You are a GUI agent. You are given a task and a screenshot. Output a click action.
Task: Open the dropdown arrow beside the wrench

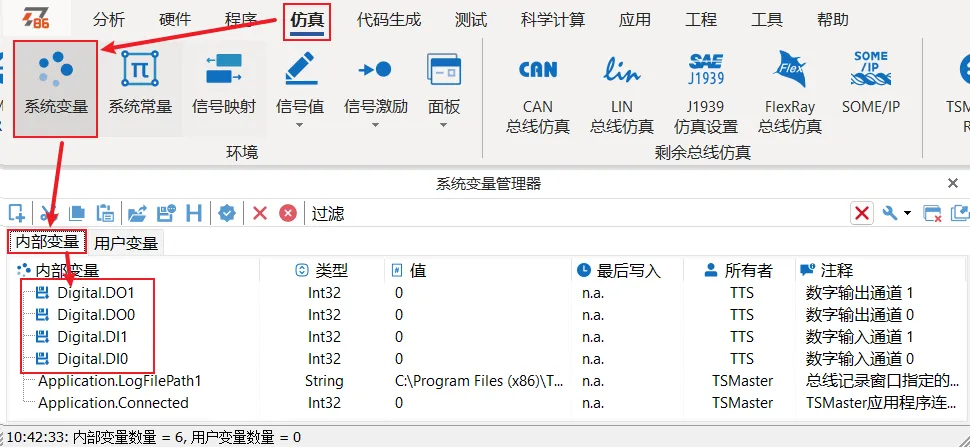908,213
